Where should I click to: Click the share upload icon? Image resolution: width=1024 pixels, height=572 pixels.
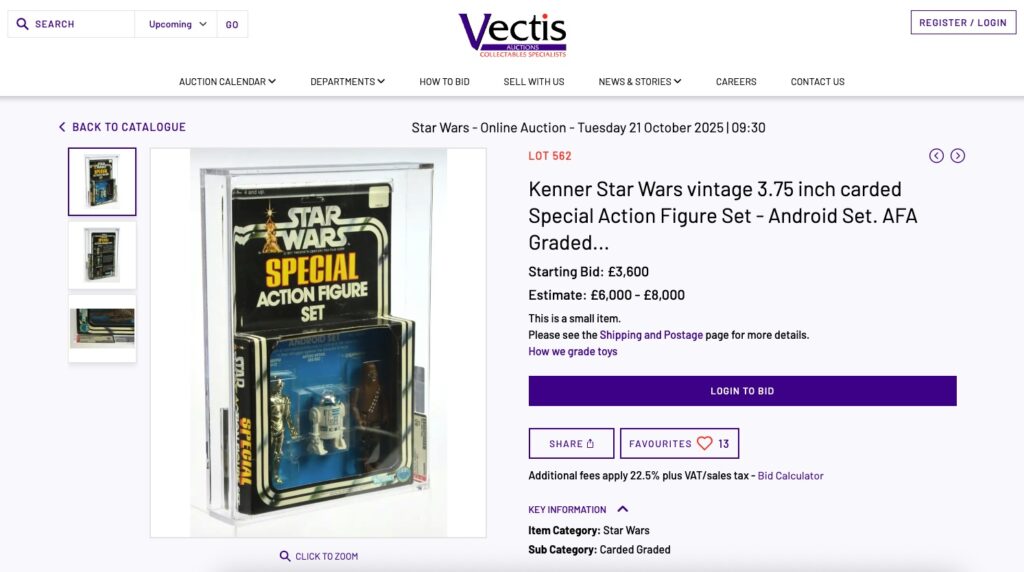coord(590,443)
